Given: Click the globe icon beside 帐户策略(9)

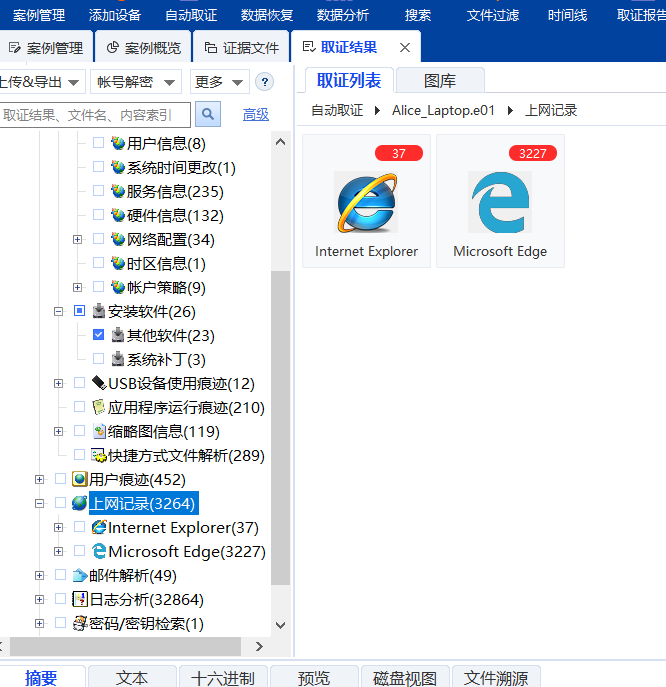Looking at the screenshot, I should 118,287.
